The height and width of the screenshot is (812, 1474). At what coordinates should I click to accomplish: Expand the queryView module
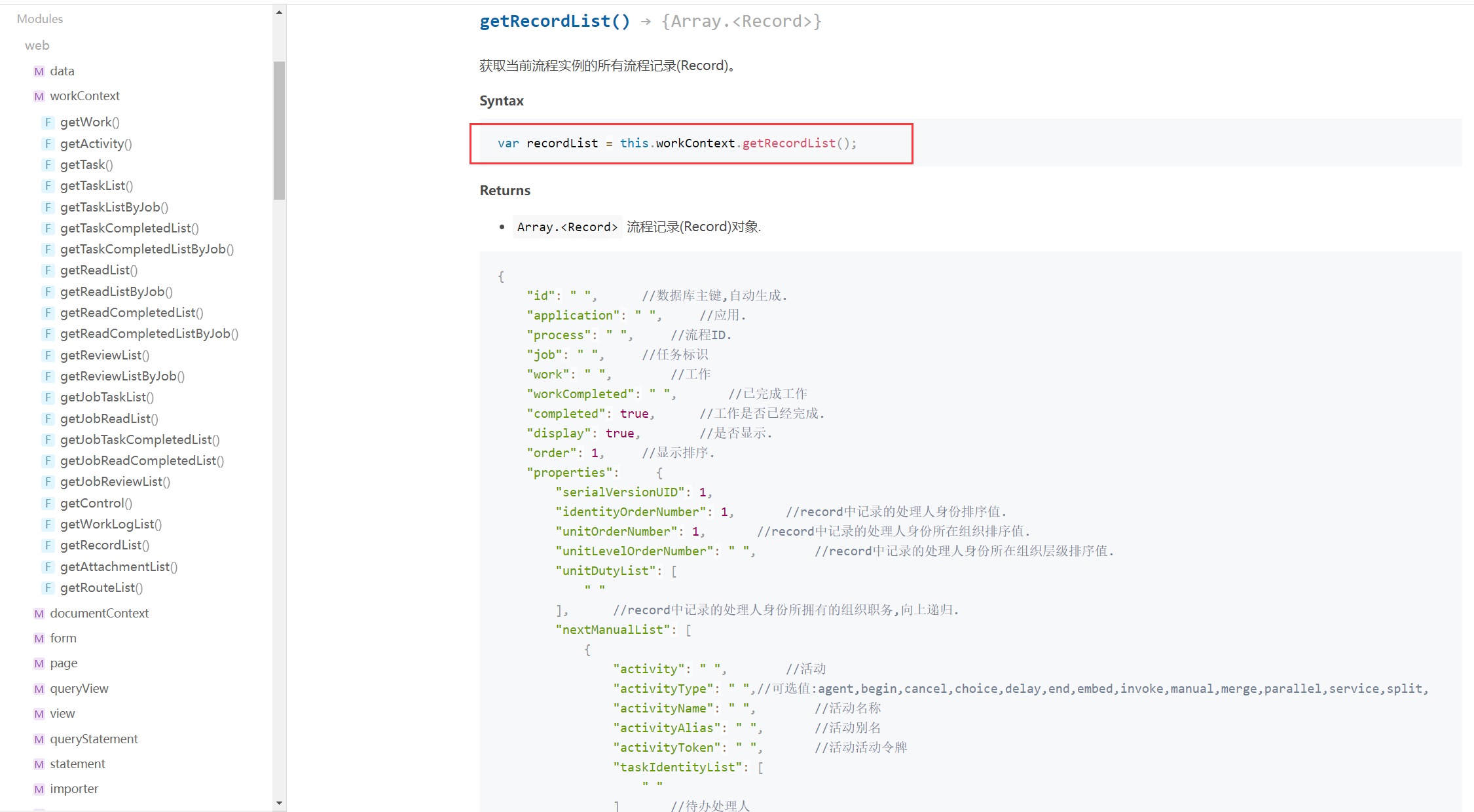click(79, 689)
